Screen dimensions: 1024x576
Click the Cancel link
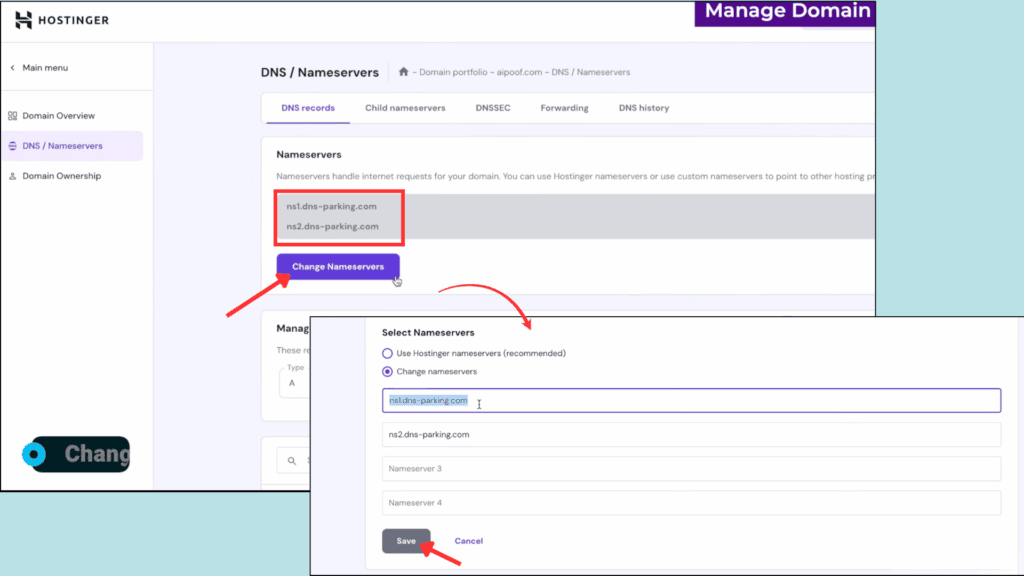[x=468, y=541]
